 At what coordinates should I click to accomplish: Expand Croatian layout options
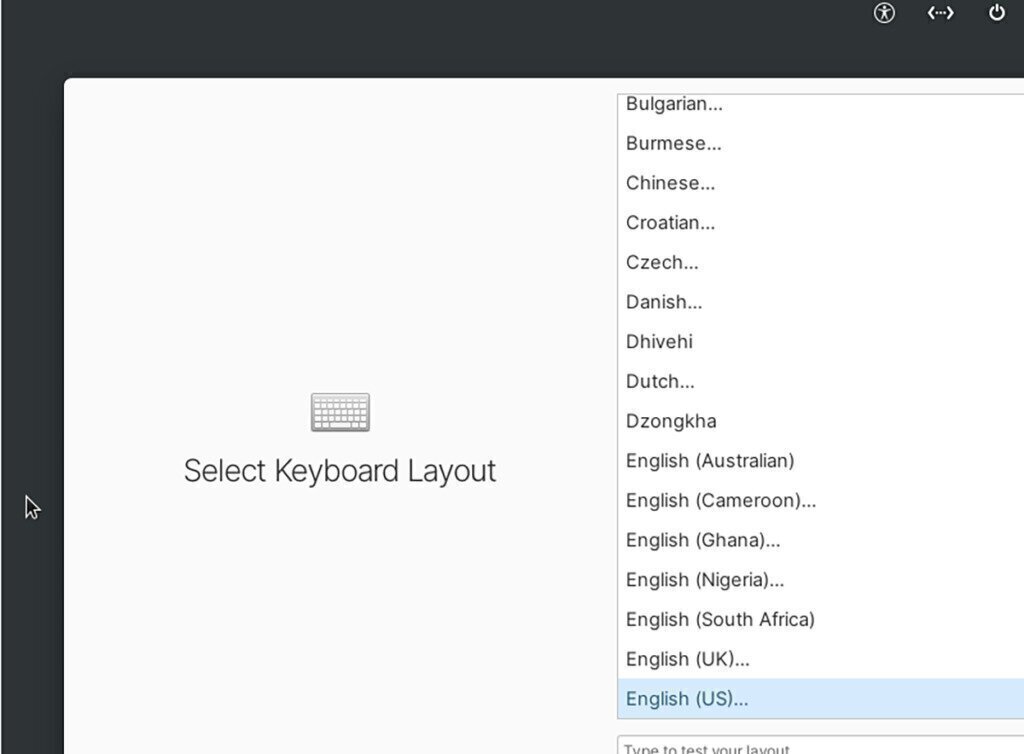click(x=670, y=222)
